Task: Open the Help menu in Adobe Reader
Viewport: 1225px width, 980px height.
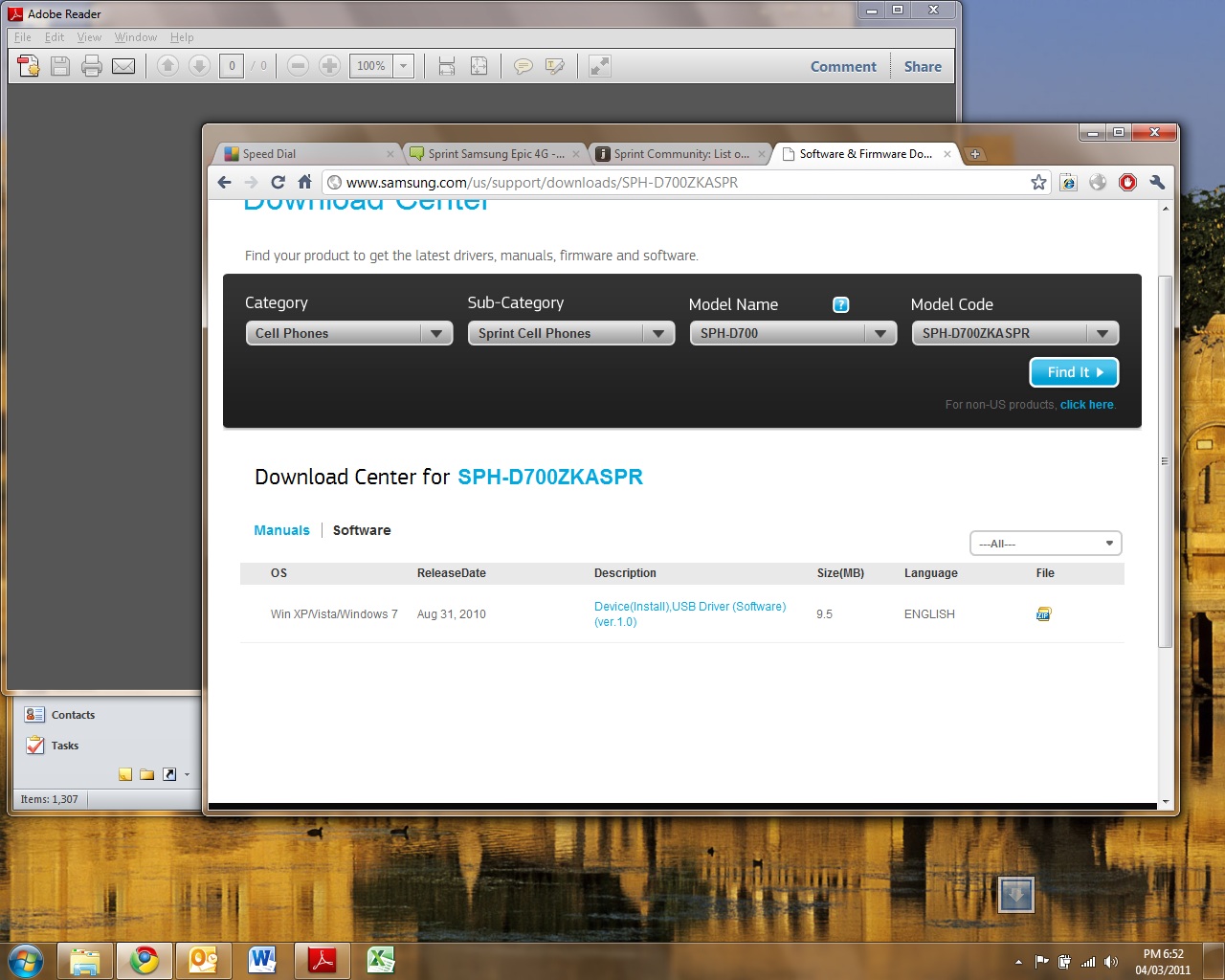Action: [182, 37]
